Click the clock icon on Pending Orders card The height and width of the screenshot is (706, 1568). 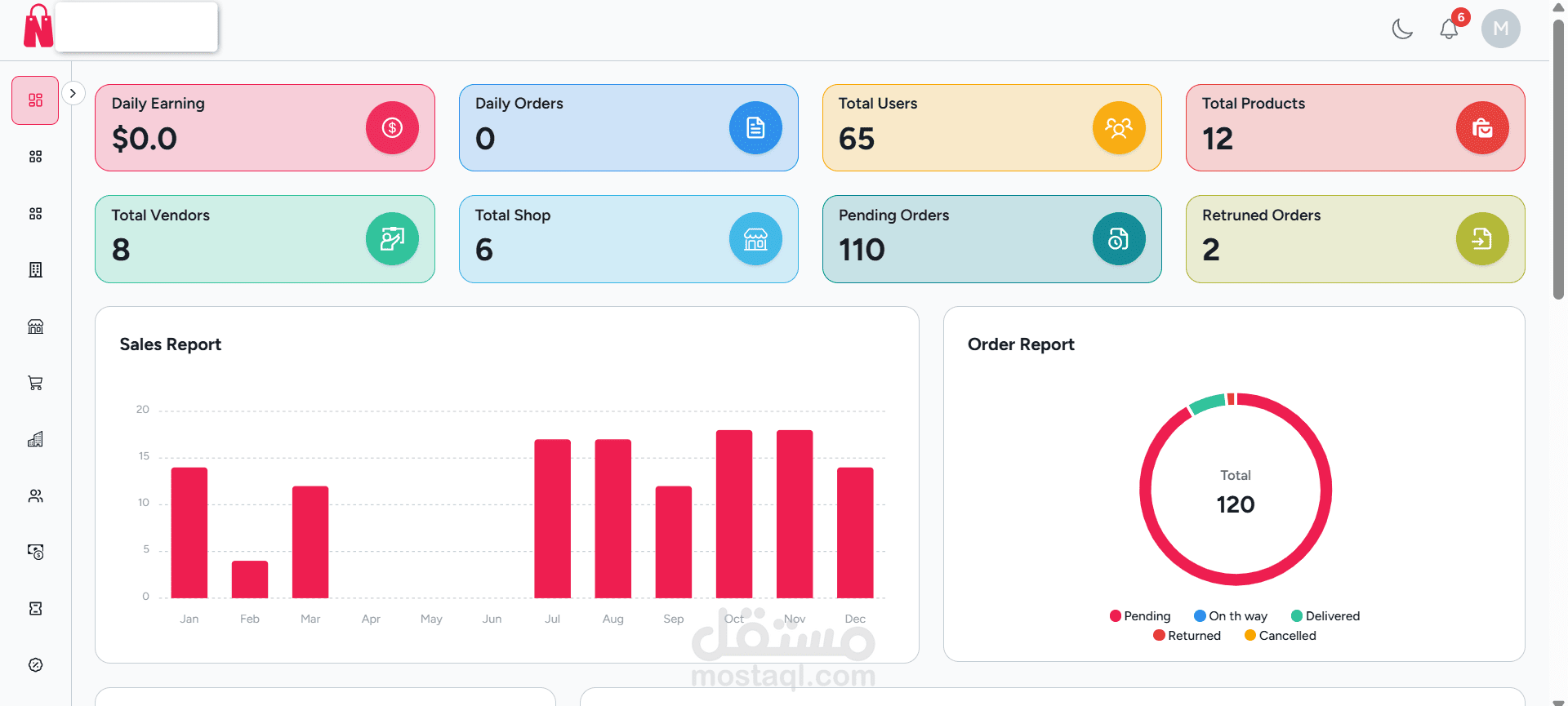point(1119,238)
